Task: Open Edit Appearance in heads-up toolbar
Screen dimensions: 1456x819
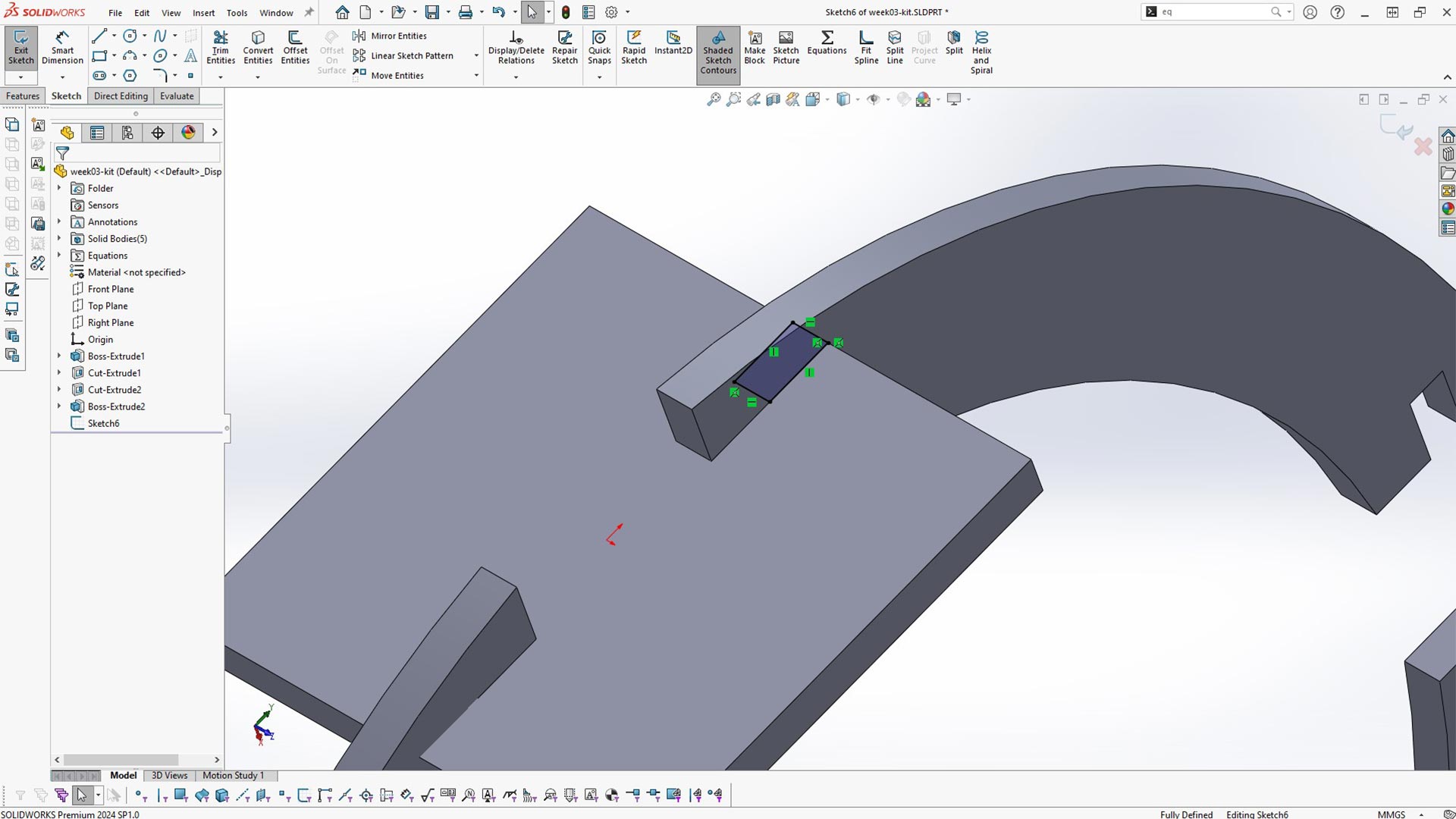Action: [923, 99]
